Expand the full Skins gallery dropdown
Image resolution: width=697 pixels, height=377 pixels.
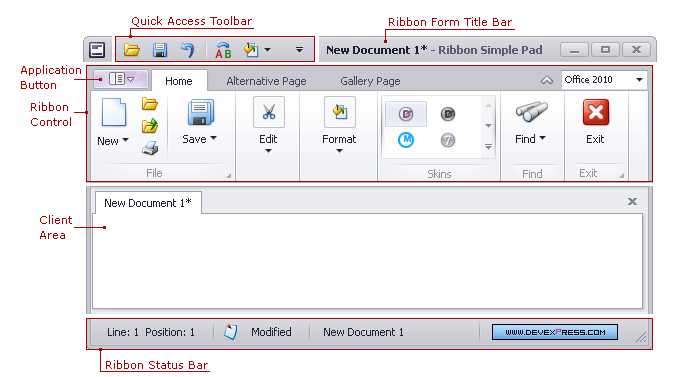488,147
